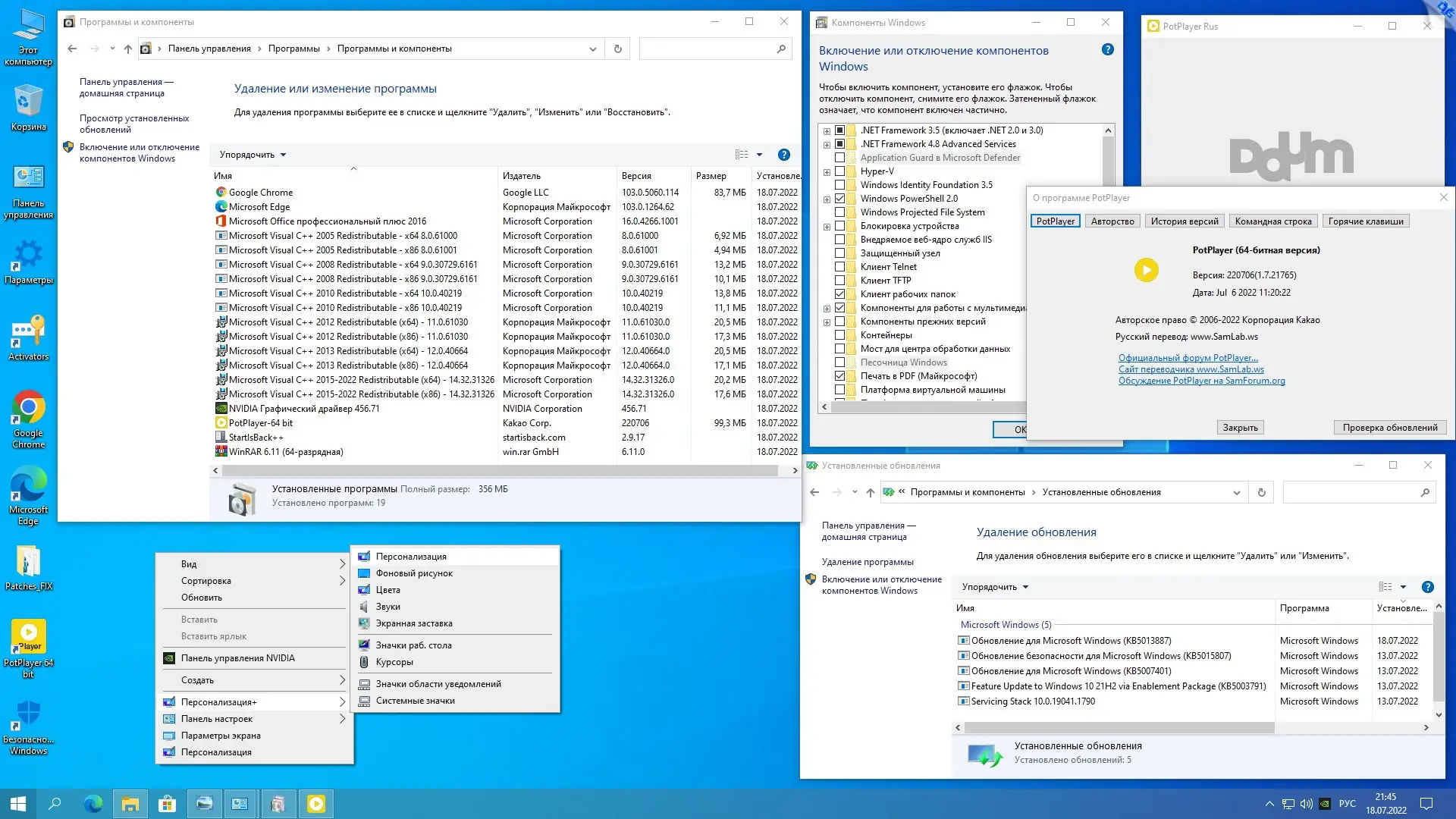Uncheck Windows PowerShell 2.0 component
The width and height of the screenshot is (1456, 819).
(839, 199)
